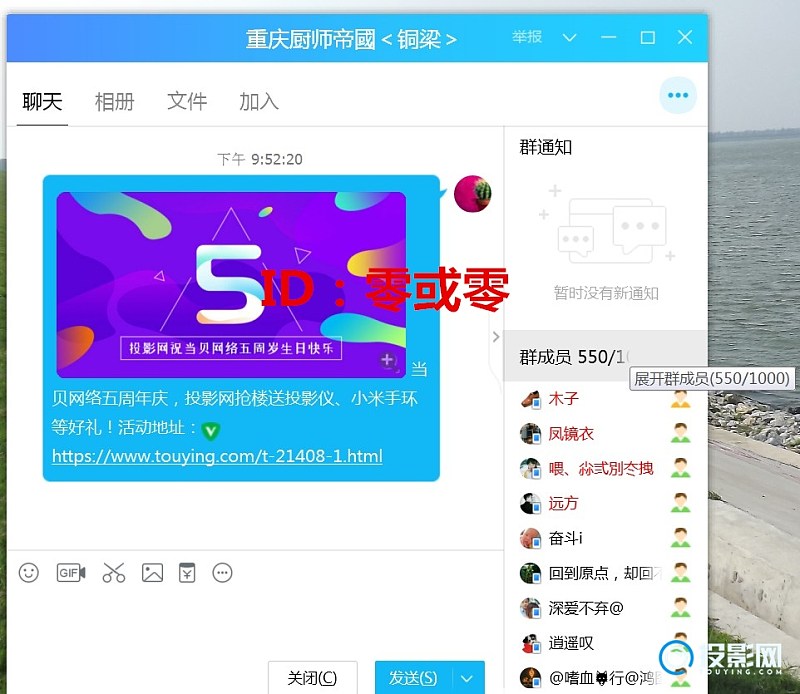The width and height of the screenshot is (800, 694).
Task: Click the 下午 9:52:20 timestamp
Action: 260,159
